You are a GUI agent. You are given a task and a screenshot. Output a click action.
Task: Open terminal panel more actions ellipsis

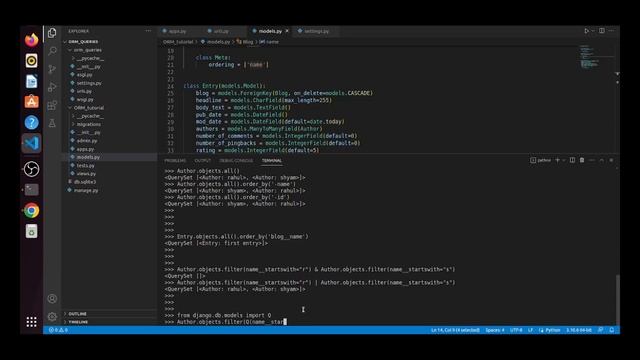pyautogui.click(x=592, y=160)
